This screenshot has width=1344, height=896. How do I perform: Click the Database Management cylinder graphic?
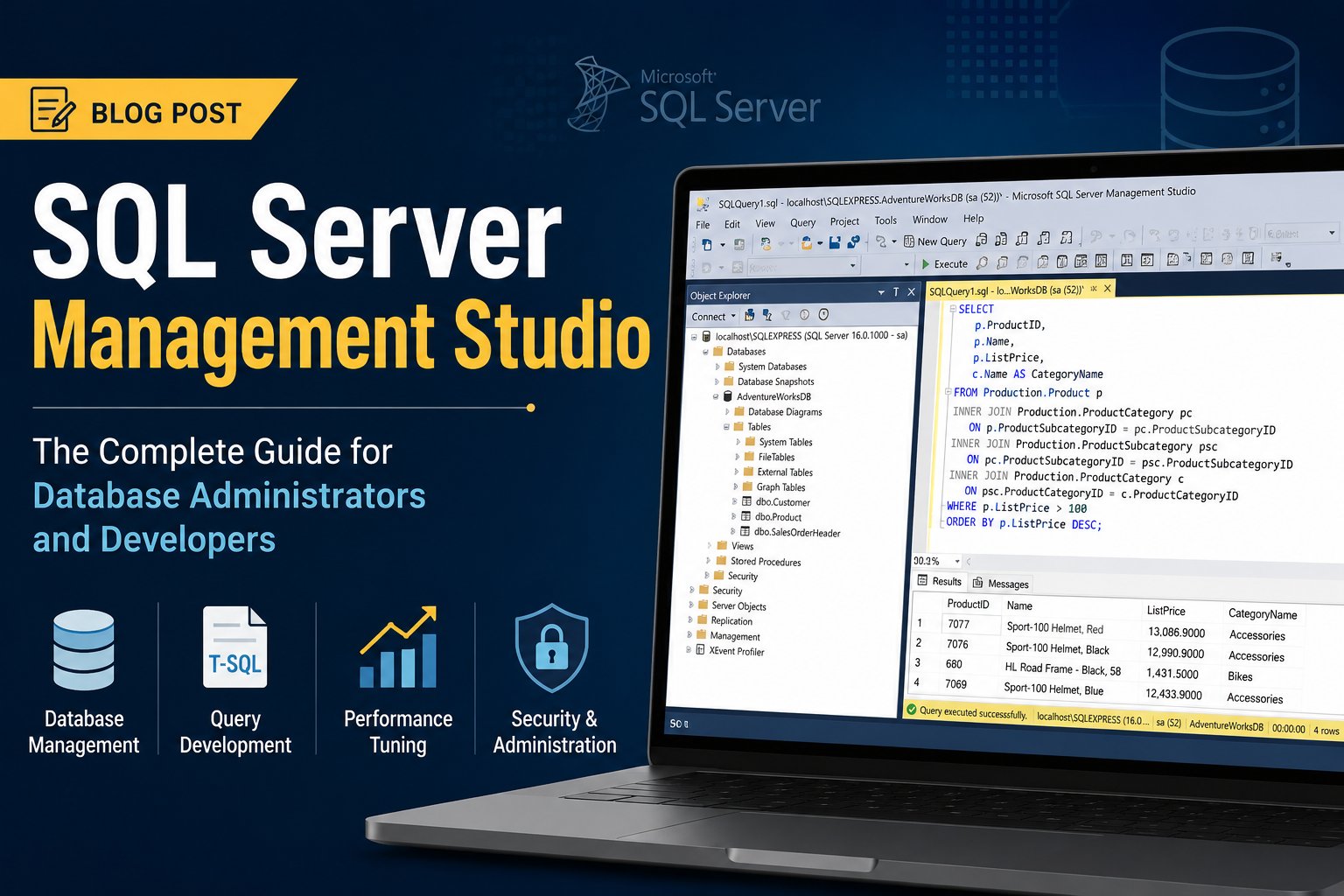(84, 651)
